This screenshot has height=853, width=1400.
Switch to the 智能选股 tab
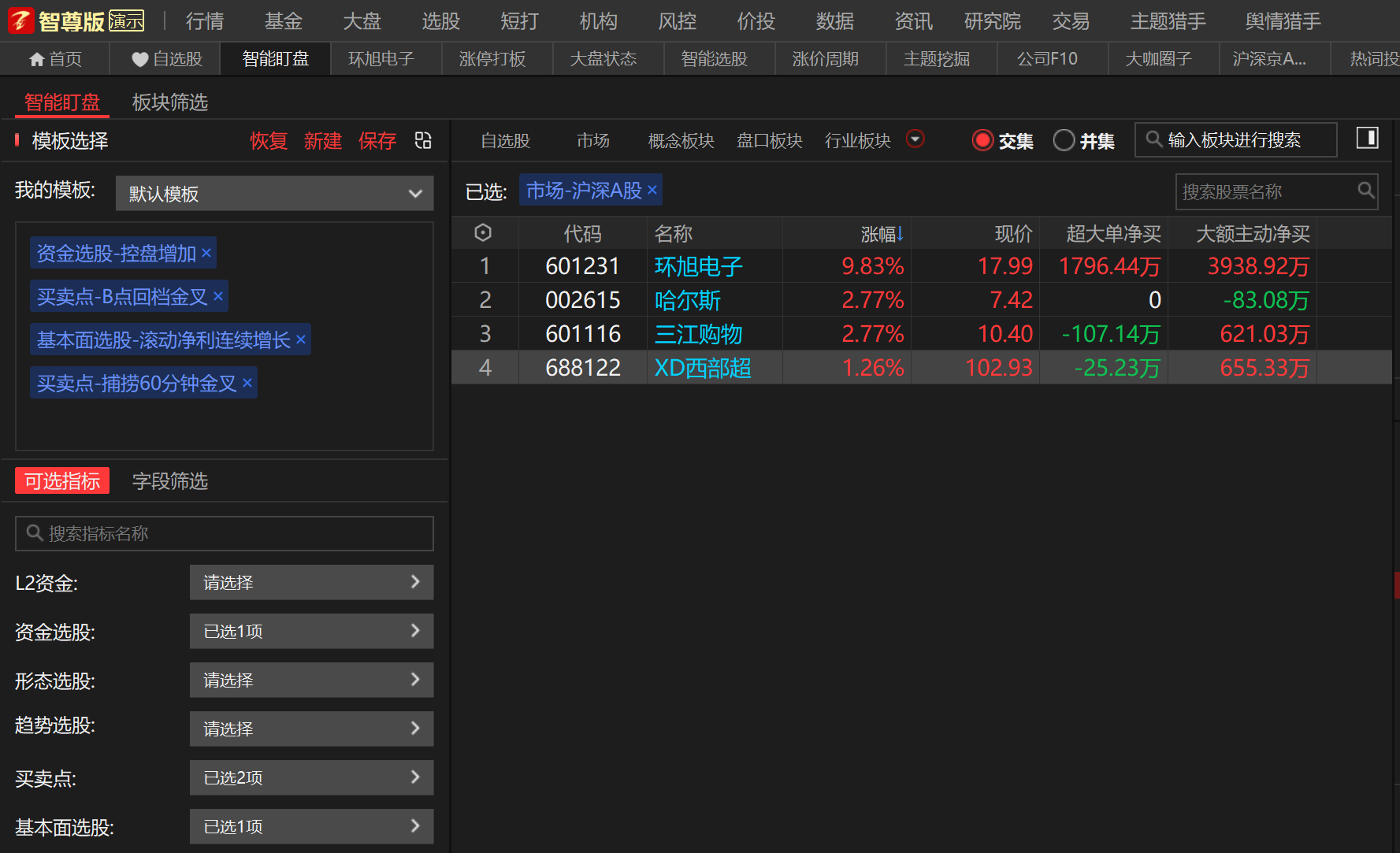click(x=714, y=59)
